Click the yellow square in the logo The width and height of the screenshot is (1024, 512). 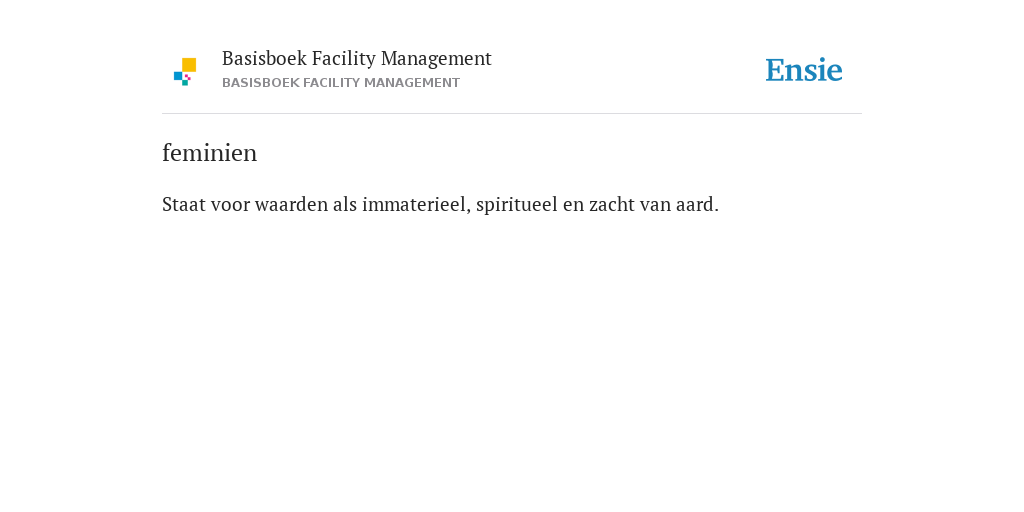(189, 65)
